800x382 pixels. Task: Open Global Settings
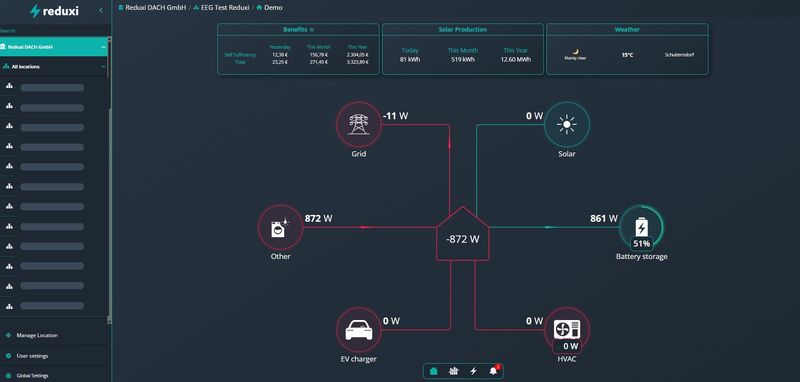tap(32, 375)
